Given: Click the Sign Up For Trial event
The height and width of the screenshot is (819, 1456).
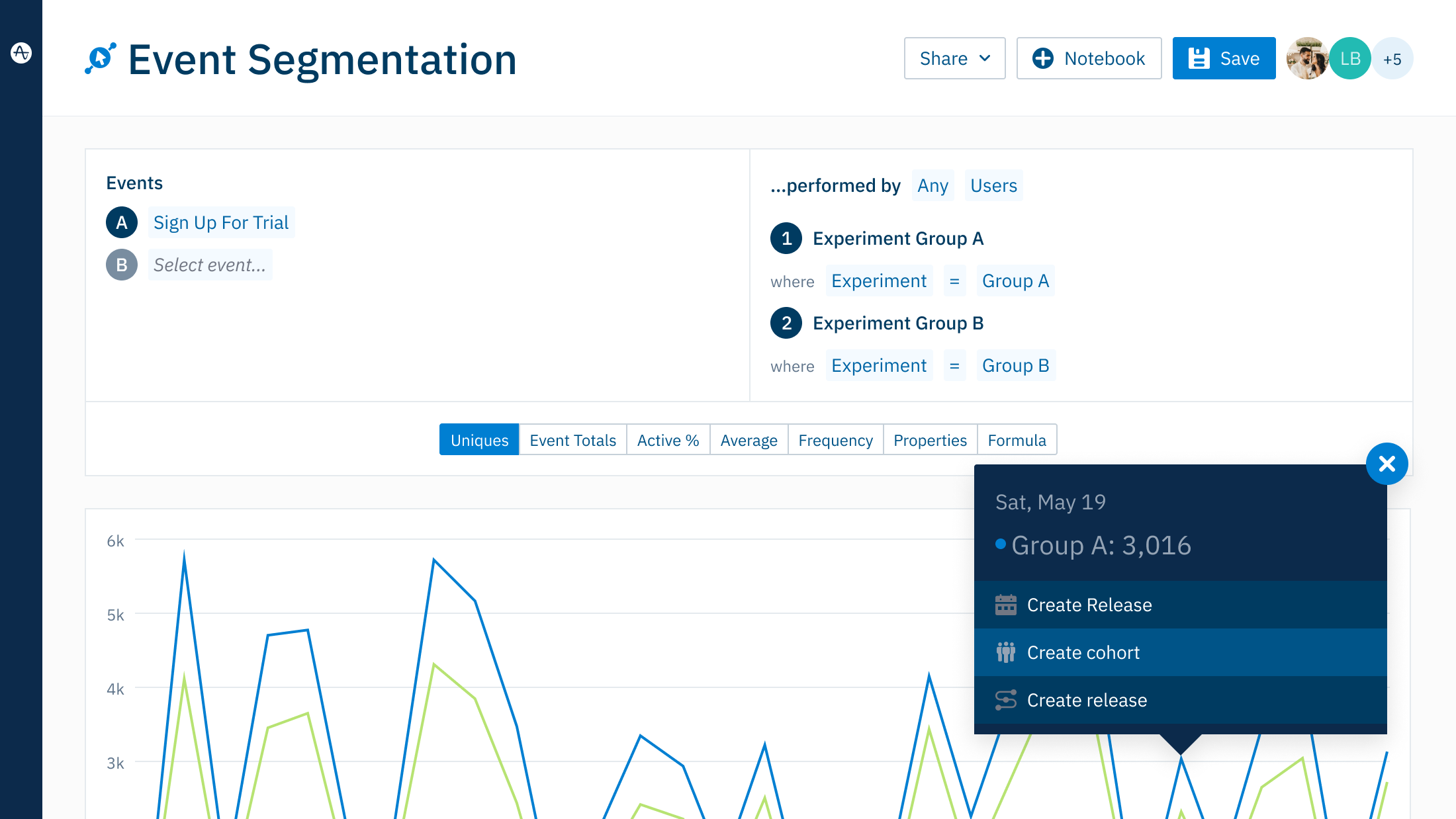Looking at the screenshot, I should click(221, 223).
